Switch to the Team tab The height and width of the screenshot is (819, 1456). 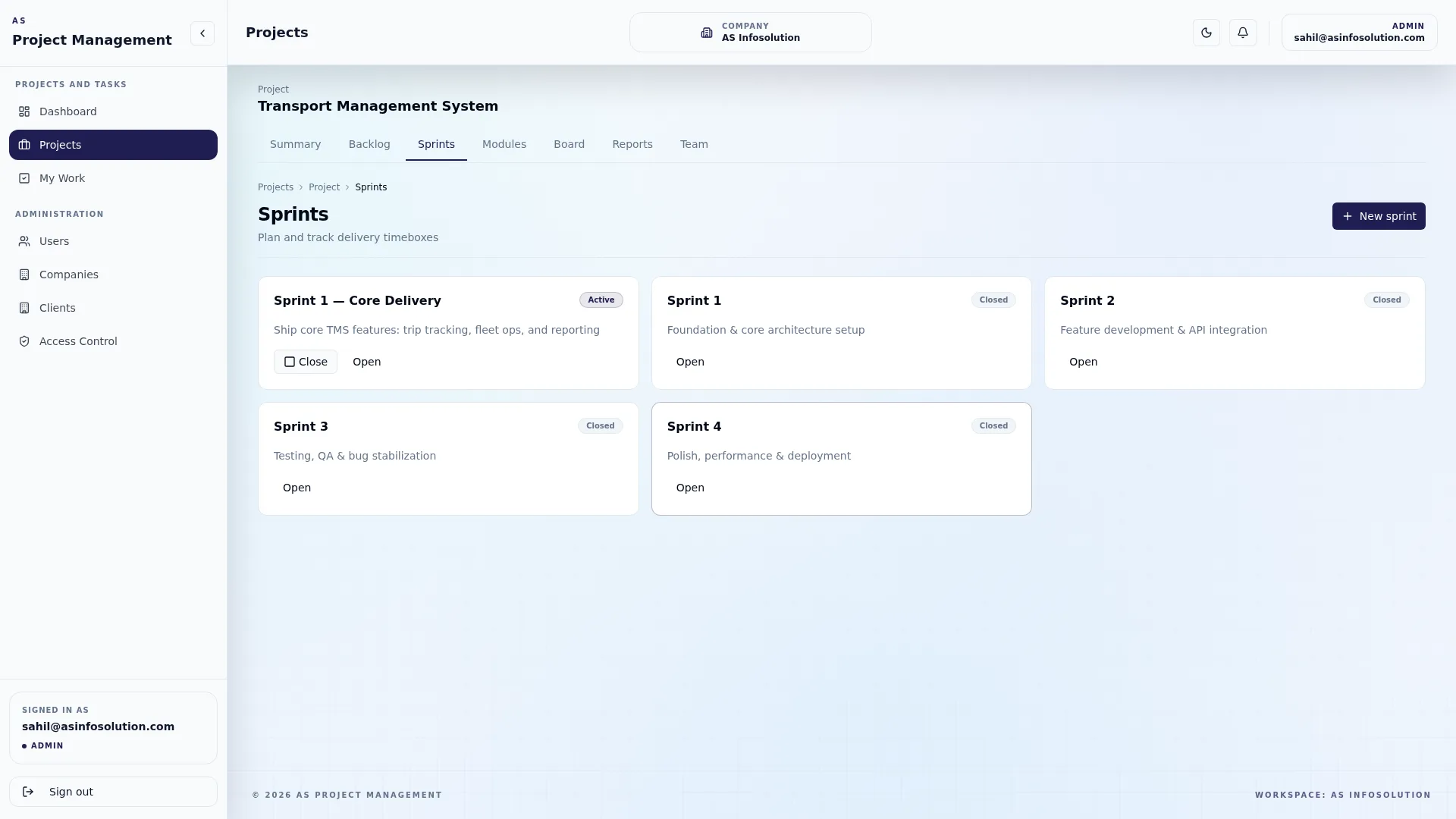694,144
